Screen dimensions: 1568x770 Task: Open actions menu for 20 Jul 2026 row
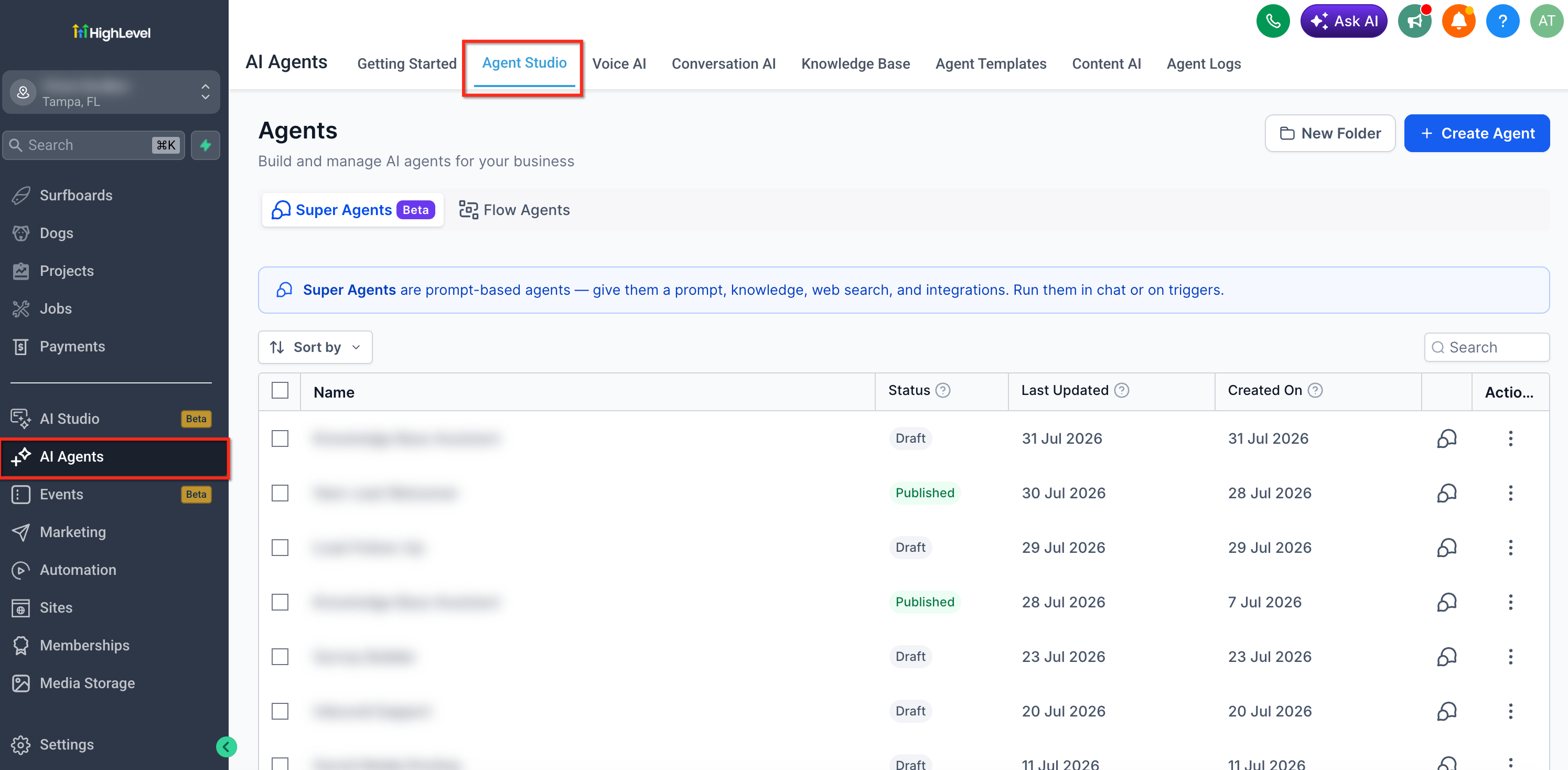(1510, 711)
